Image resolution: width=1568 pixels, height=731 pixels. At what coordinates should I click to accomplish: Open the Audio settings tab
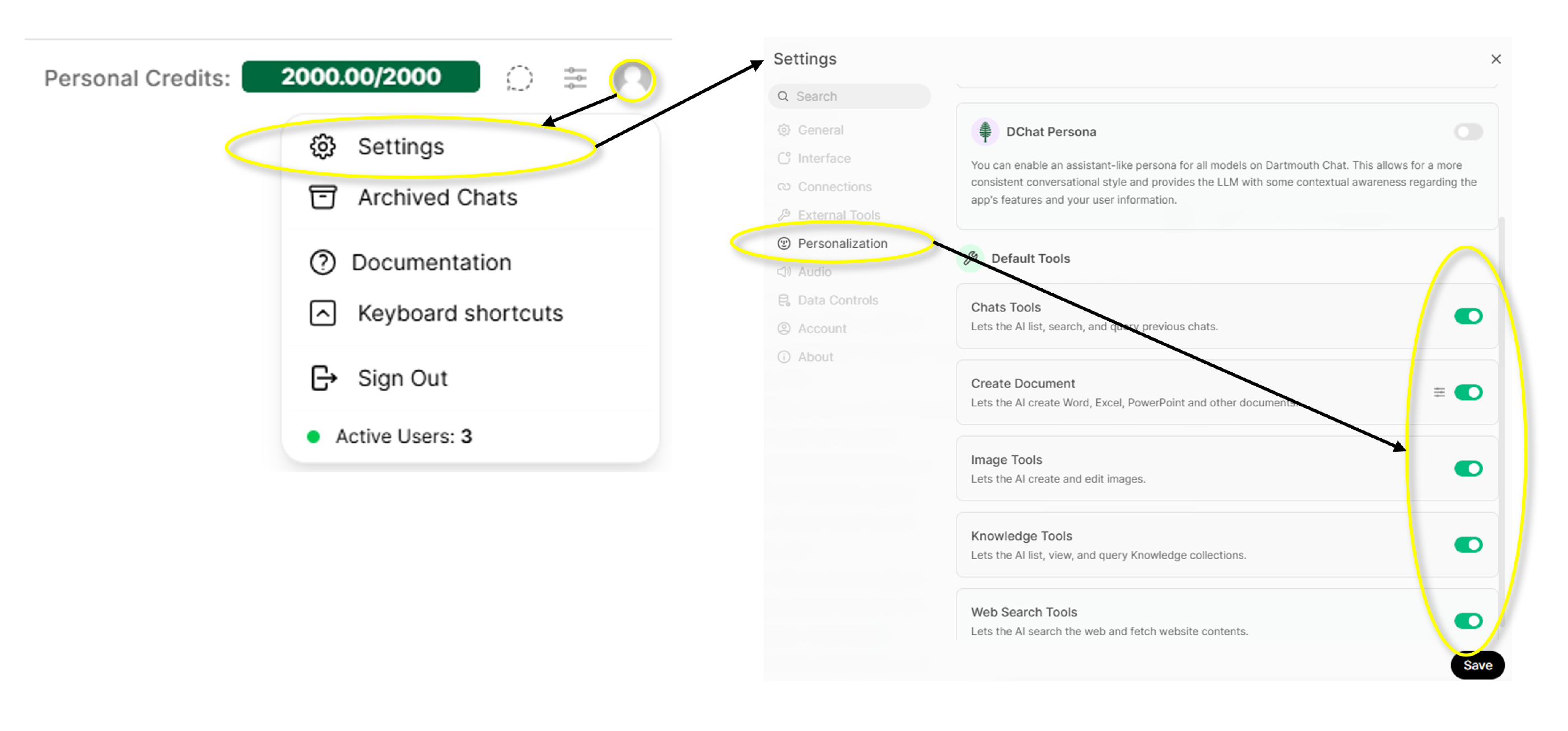click(x=848, y=271)
